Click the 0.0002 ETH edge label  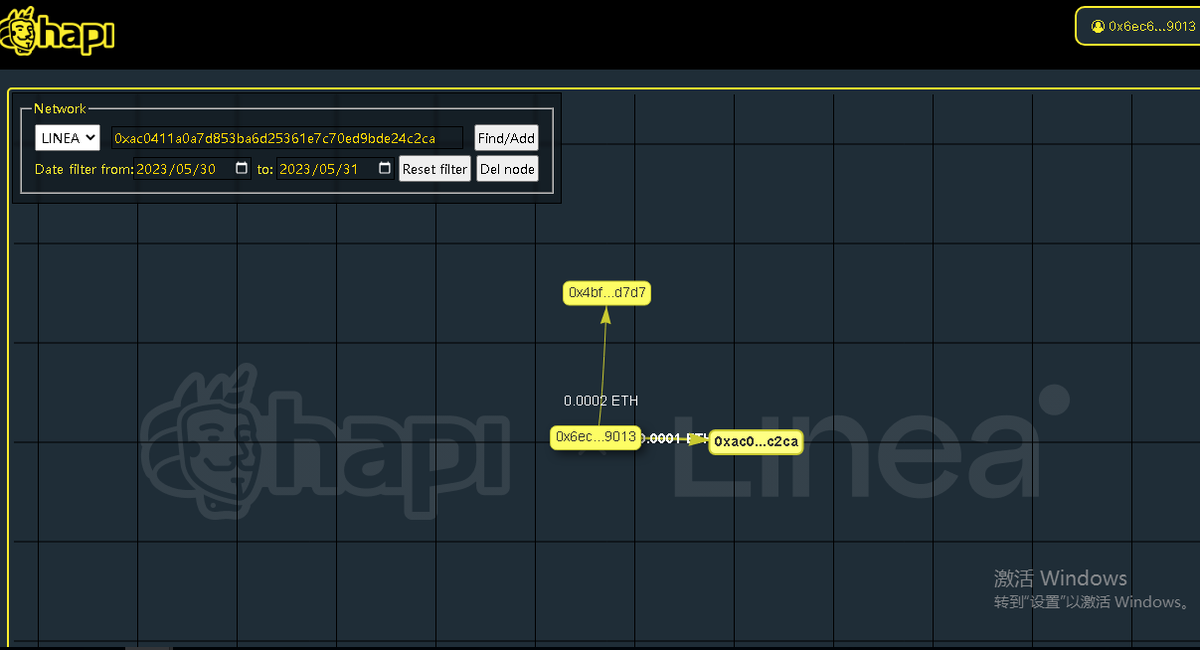[x=601, y=401]
